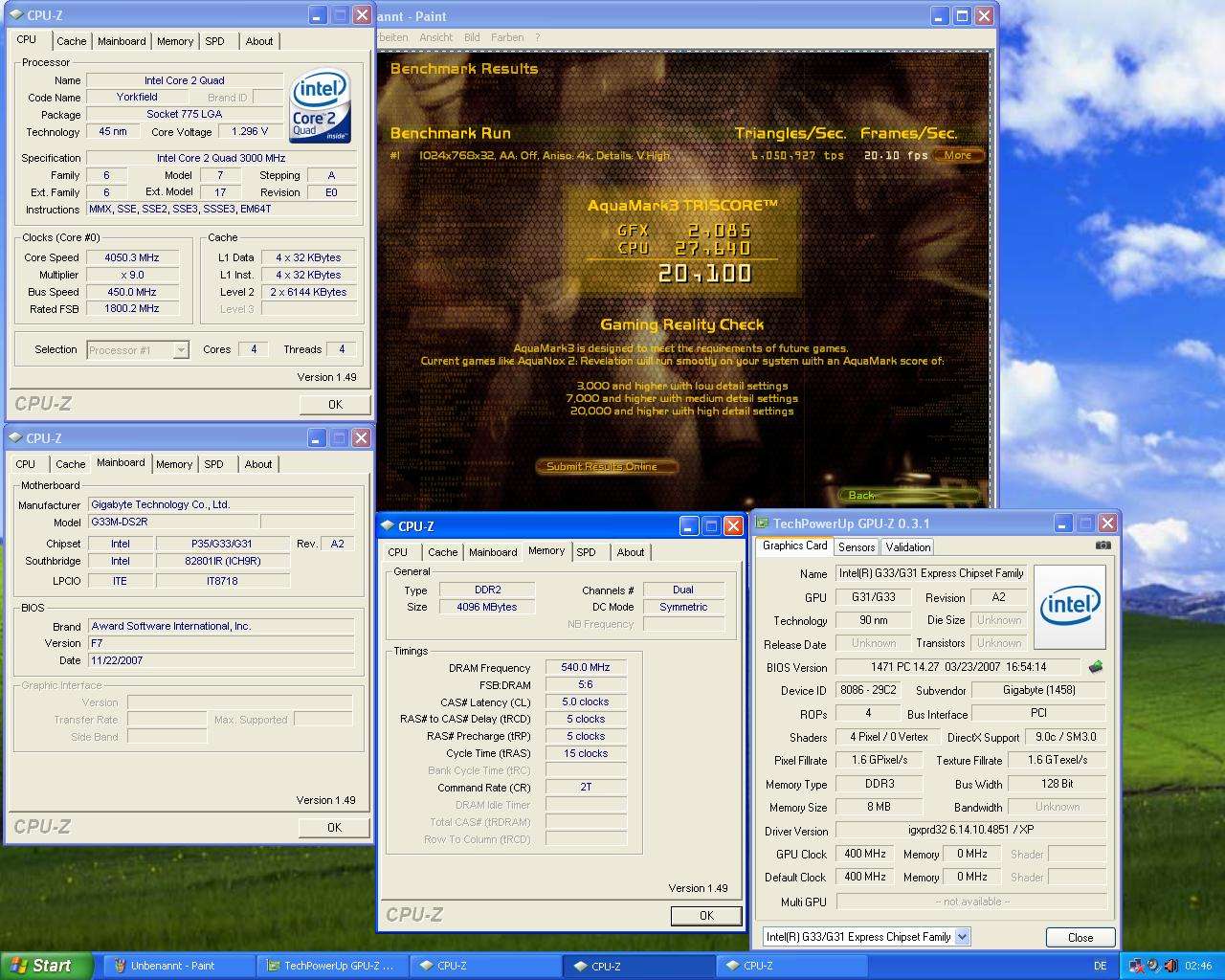
Task: Click Close button in GPU-Z
Action: coord(1080,938)
